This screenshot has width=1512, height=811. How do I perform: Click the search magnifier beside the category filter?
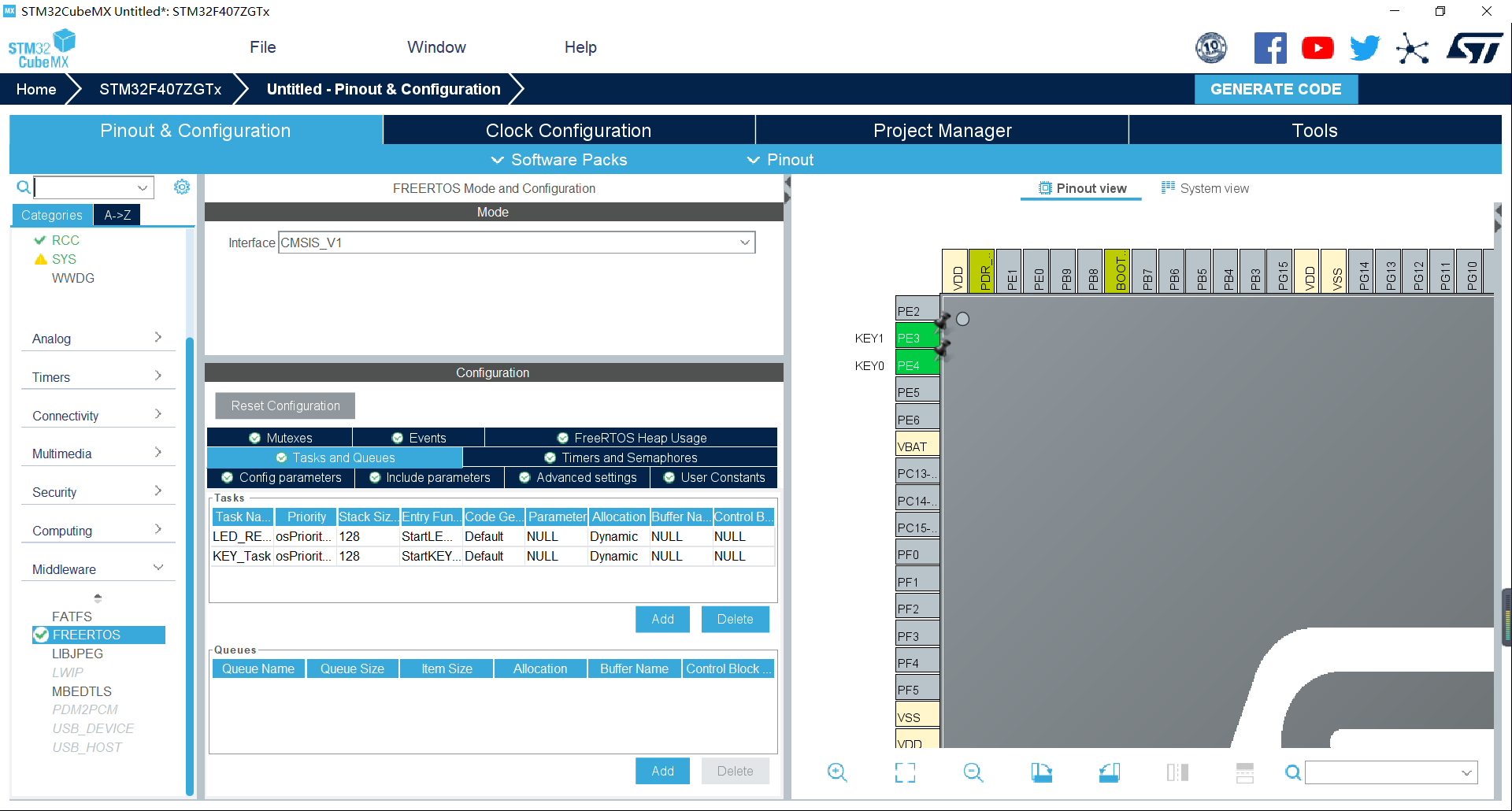pyautogui.click(x=24, y=187)
